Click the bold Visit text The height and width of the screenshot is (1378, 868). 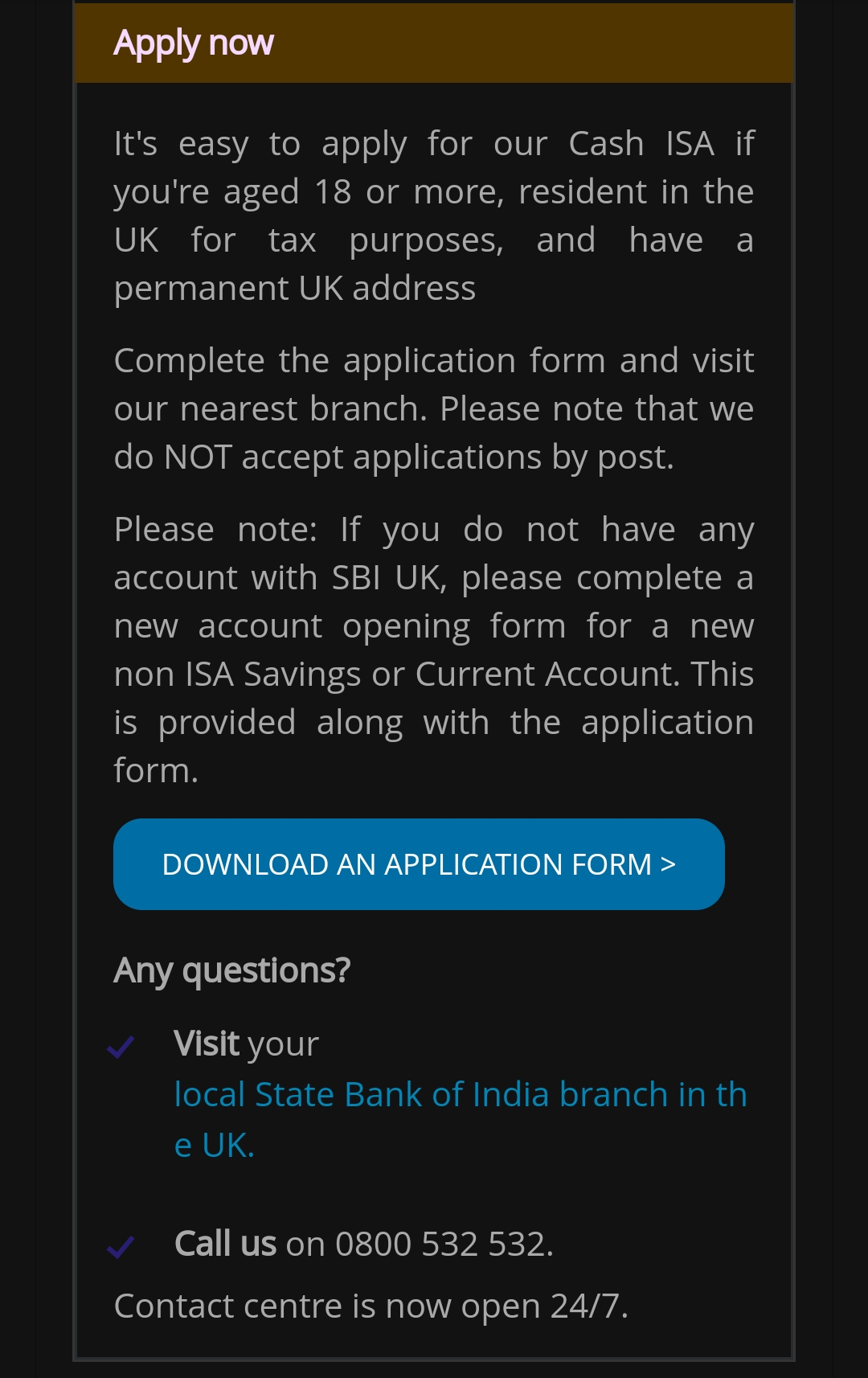[207, 1044]
